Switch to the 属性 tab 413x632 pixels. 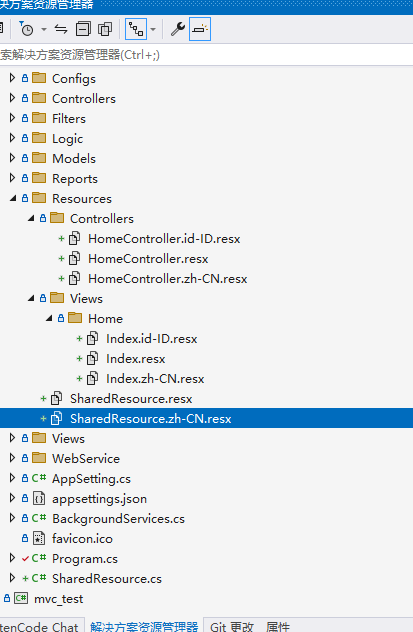[278, 626]
